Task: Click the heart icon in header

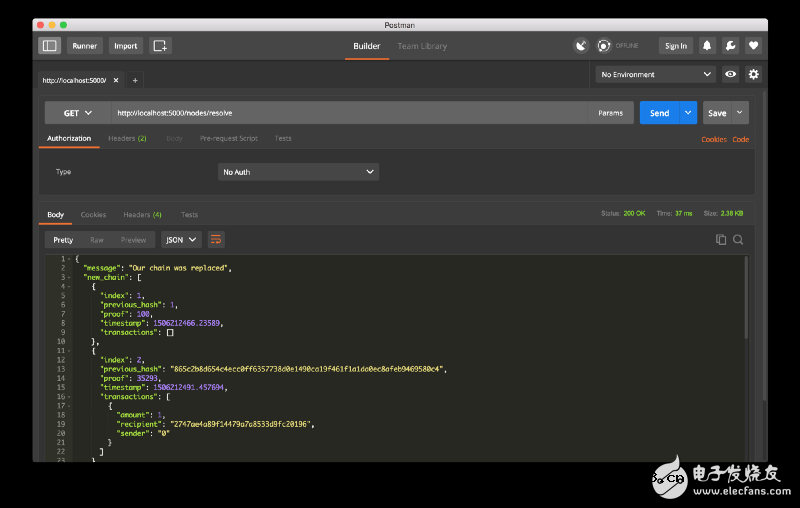Action: pyautogui.click(x=753, y=46)
